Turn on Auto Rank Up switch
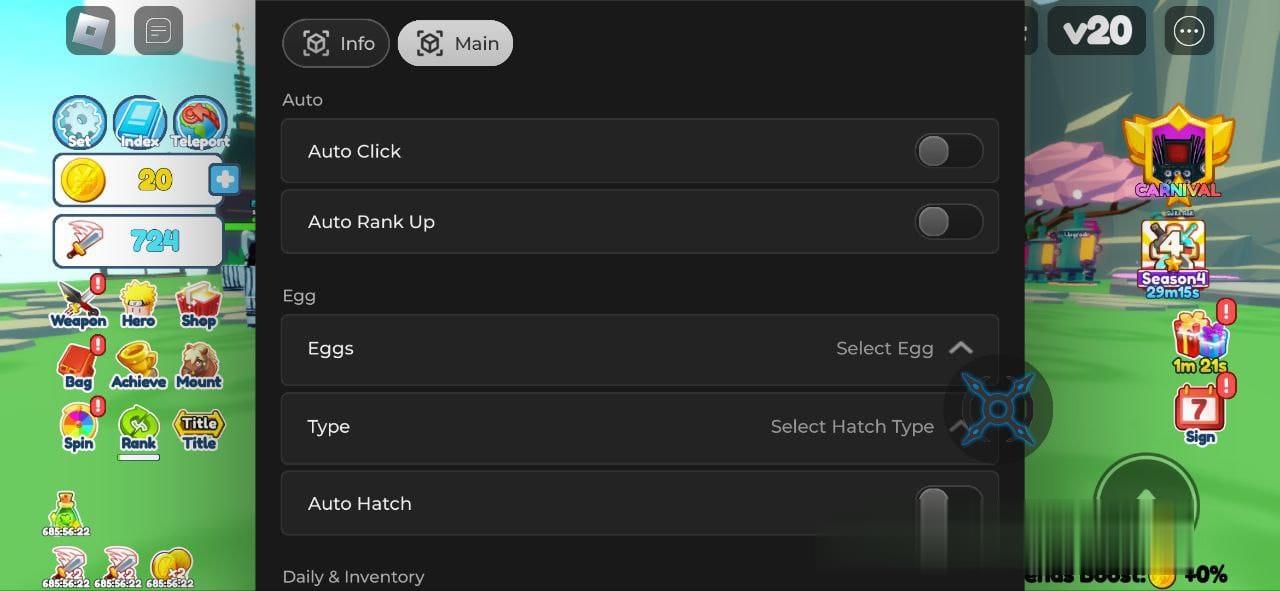Image resolution: width=1280 pixels, height=591 pixels. 949,222
